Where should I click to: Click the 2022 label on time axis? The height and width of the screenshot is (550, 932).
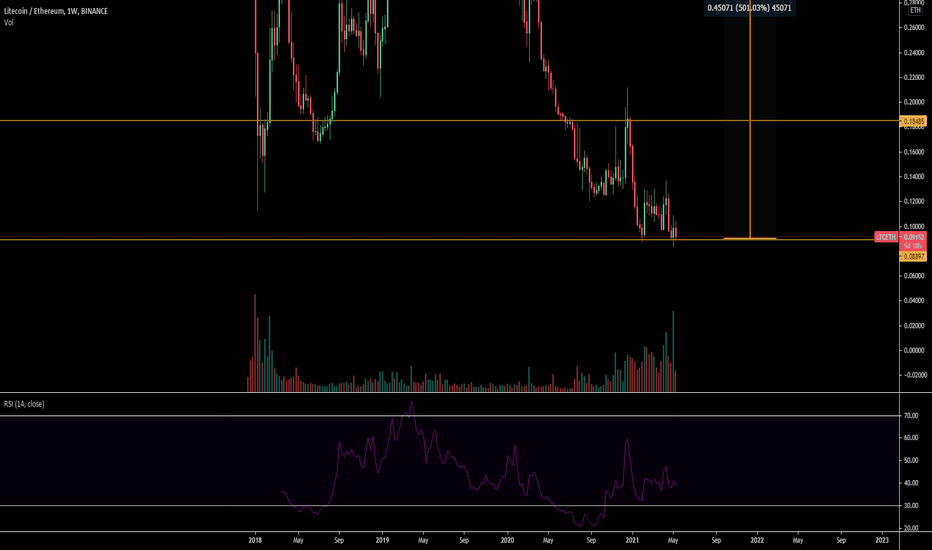click(x=757, y=540)
